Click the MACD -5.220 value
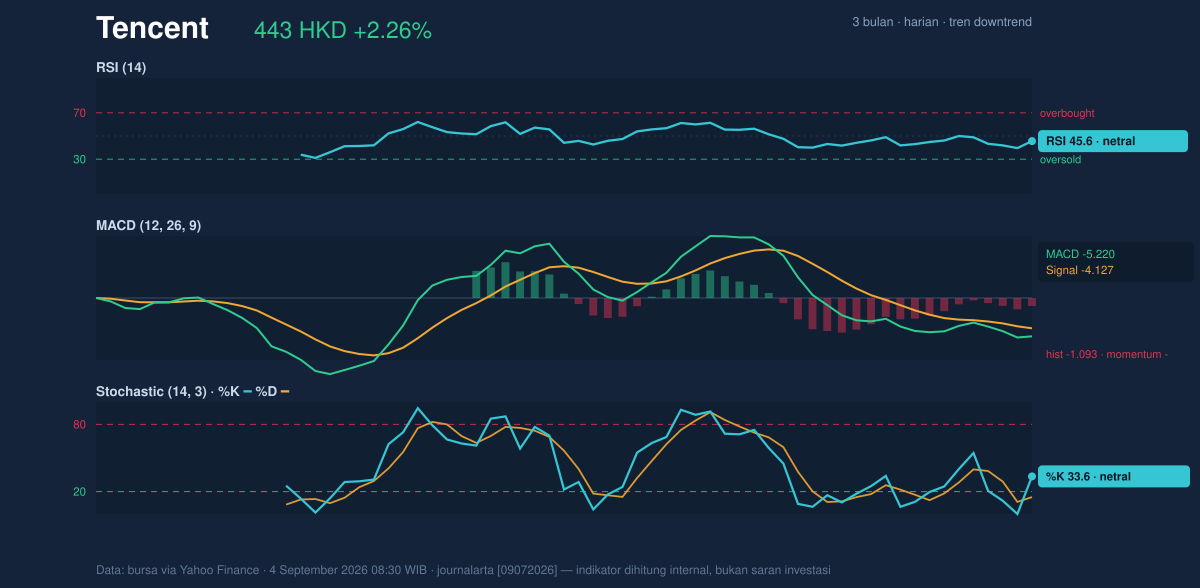 point(1080,254)
